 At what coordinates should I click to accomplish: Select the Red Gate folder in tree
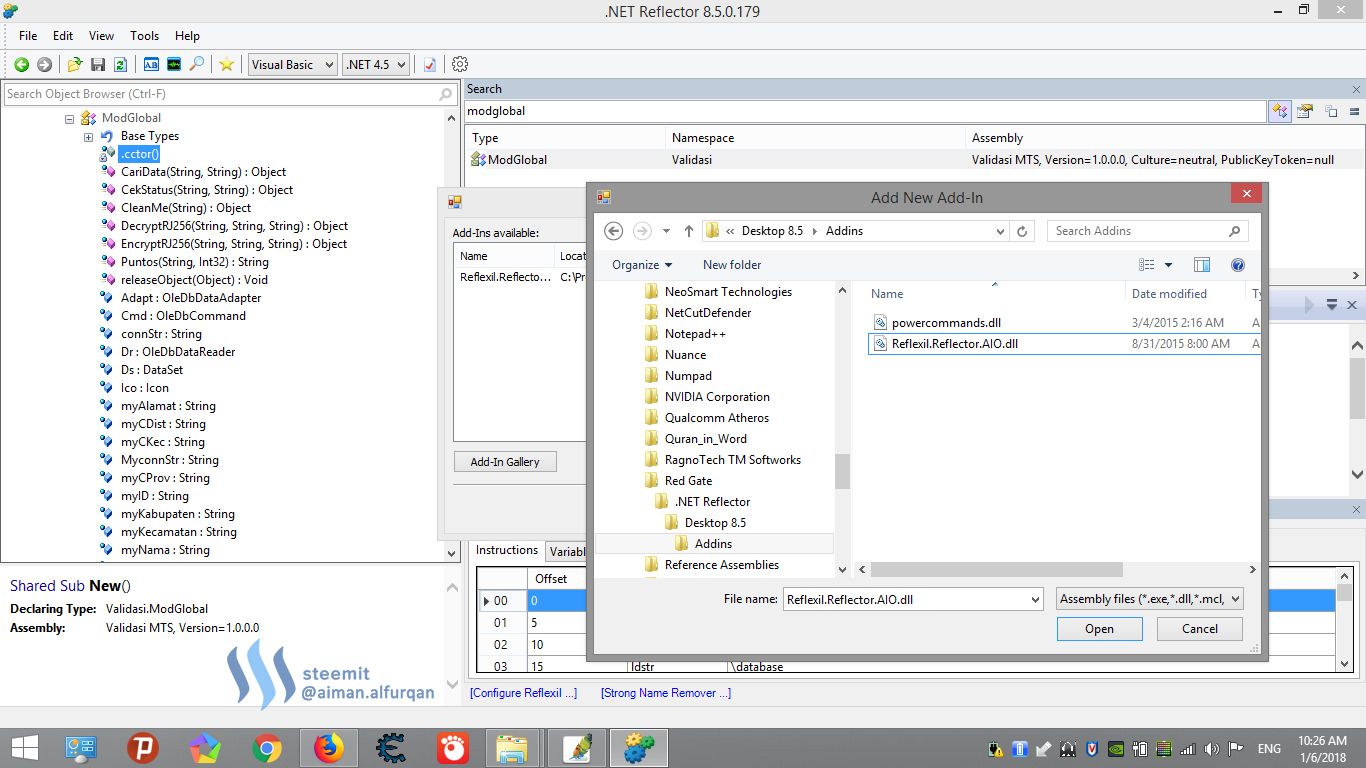(x=689, y=481)
